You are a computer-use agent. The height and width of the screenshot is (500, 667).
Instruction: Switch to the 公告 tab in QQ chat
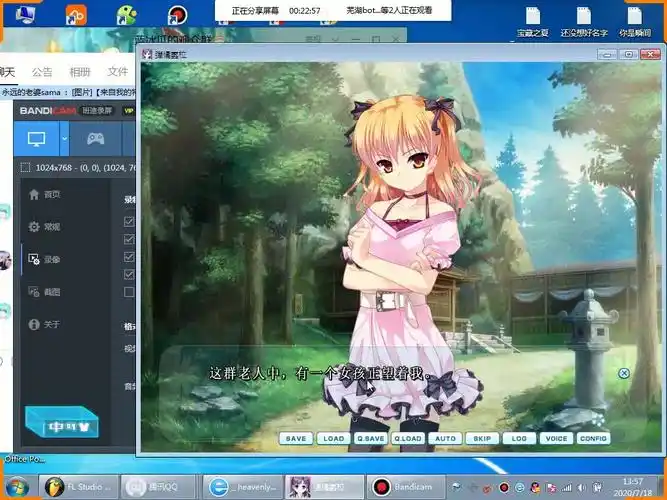click(42, 72)
